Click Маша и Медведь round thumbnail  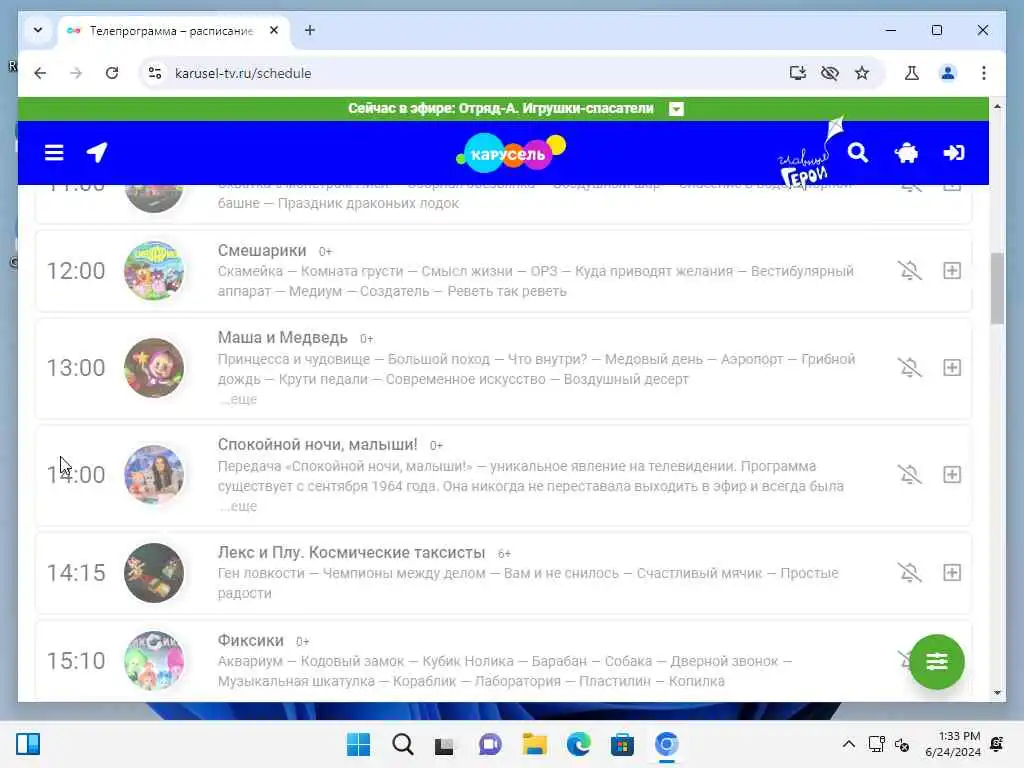pyautogui.click(x=153, y=368)
